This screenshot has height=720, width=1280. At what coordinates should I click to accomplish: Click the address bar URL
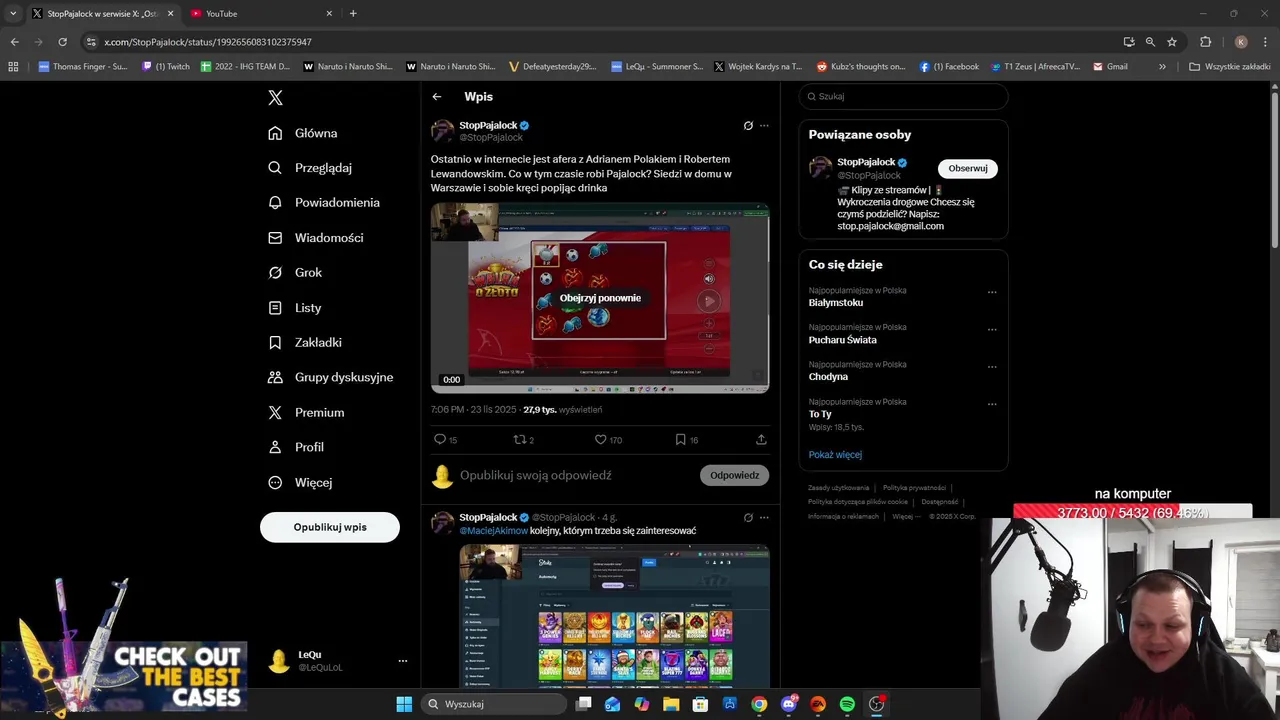pyautogui.click(x=208, y=42)
